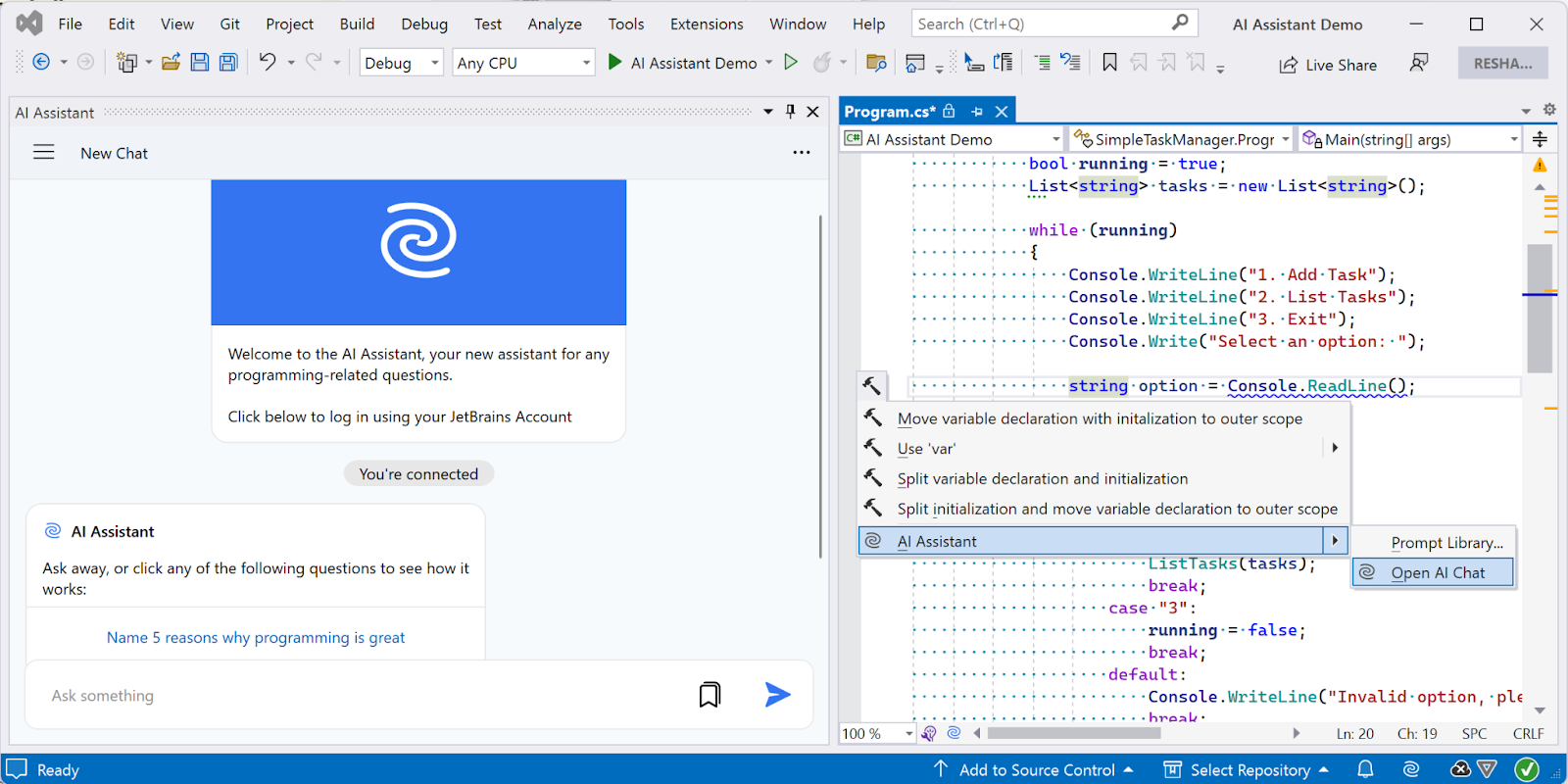The height and width of the screenshot is (784, 1568).
Task: Open the Extensions menu
Action: coord(707,24)
